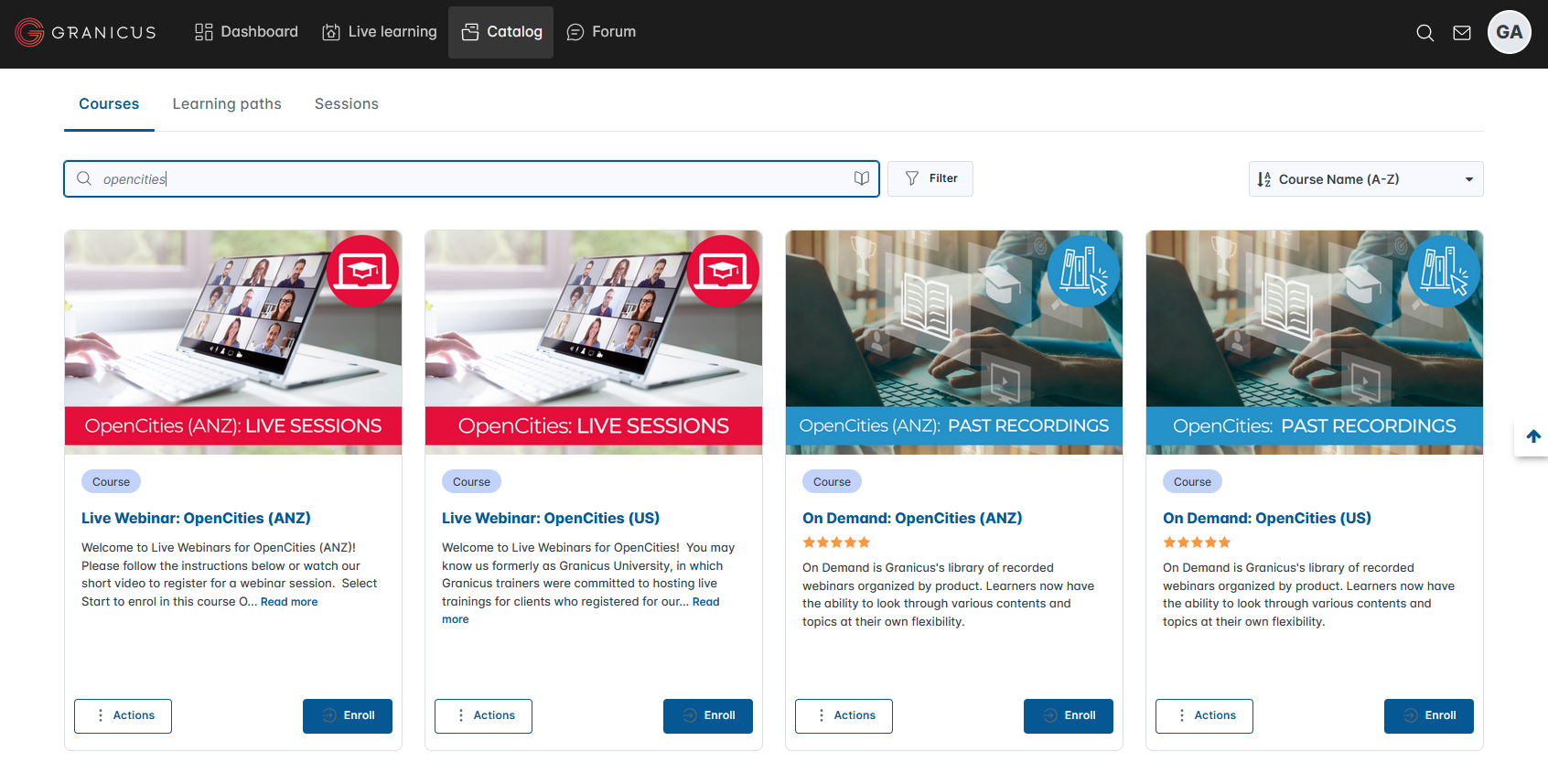Image resolution: width=1548 pixels, height=784 pixels.
Task: Enroll in On Demand: OpenCities (ANZ)
Action: click(x=1069, y=716)
